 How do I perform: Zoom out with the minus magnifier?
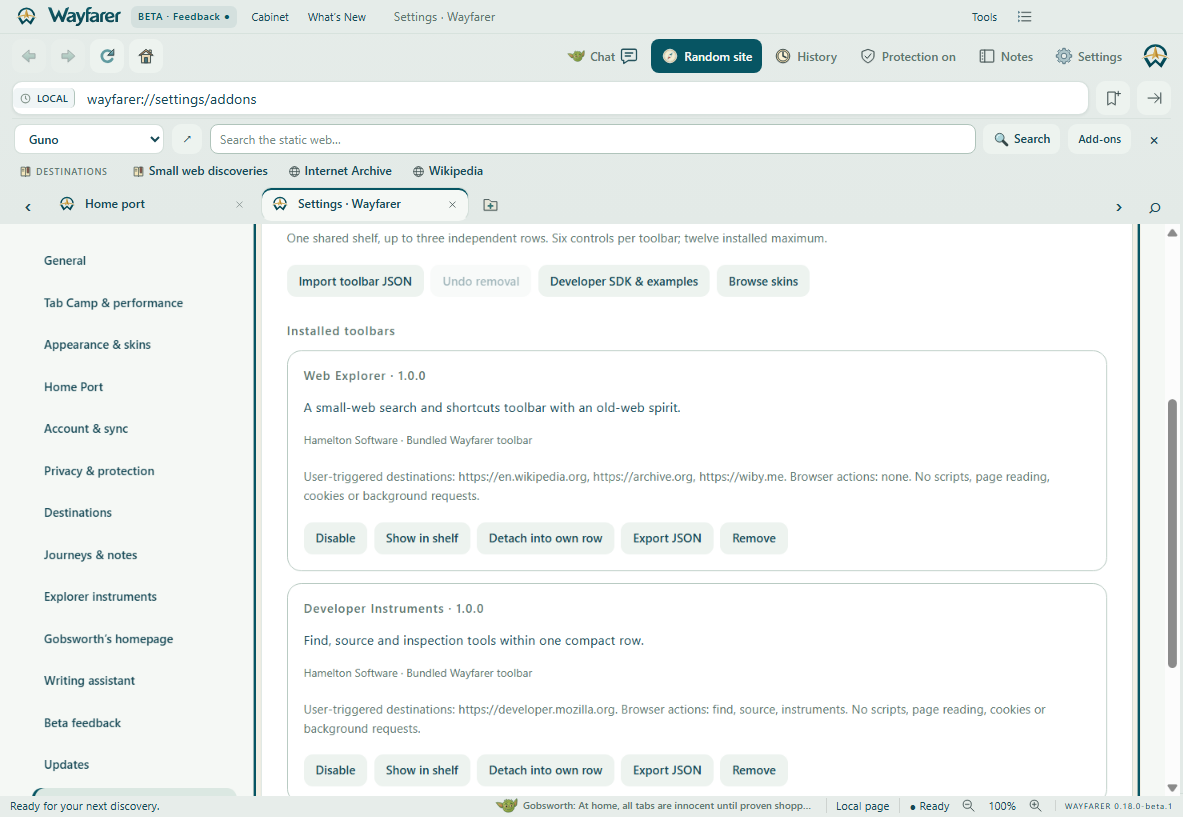968,806
